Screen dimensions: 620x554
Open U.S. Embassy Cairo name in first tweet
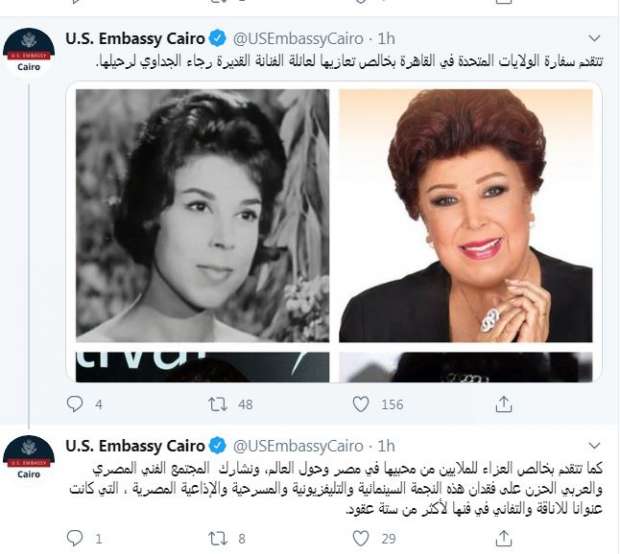pyautogui.click(x=135, y=39)
